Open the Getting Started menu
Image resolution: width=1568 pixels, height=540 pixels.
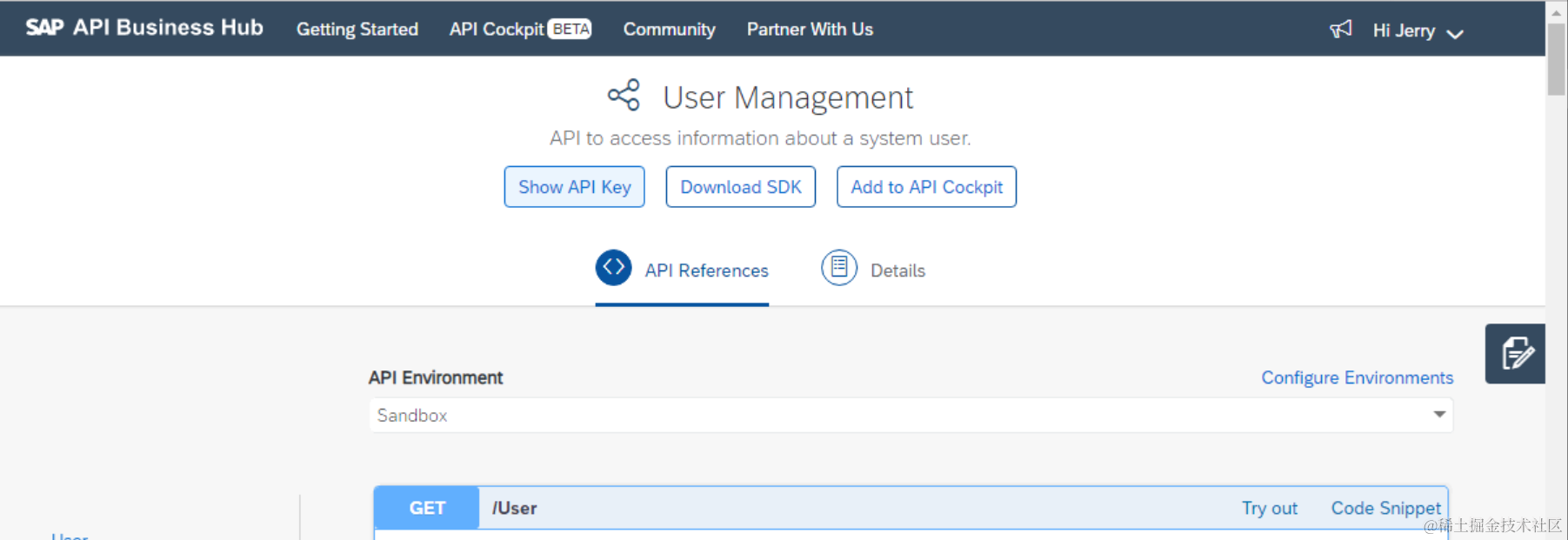[357, 30]
